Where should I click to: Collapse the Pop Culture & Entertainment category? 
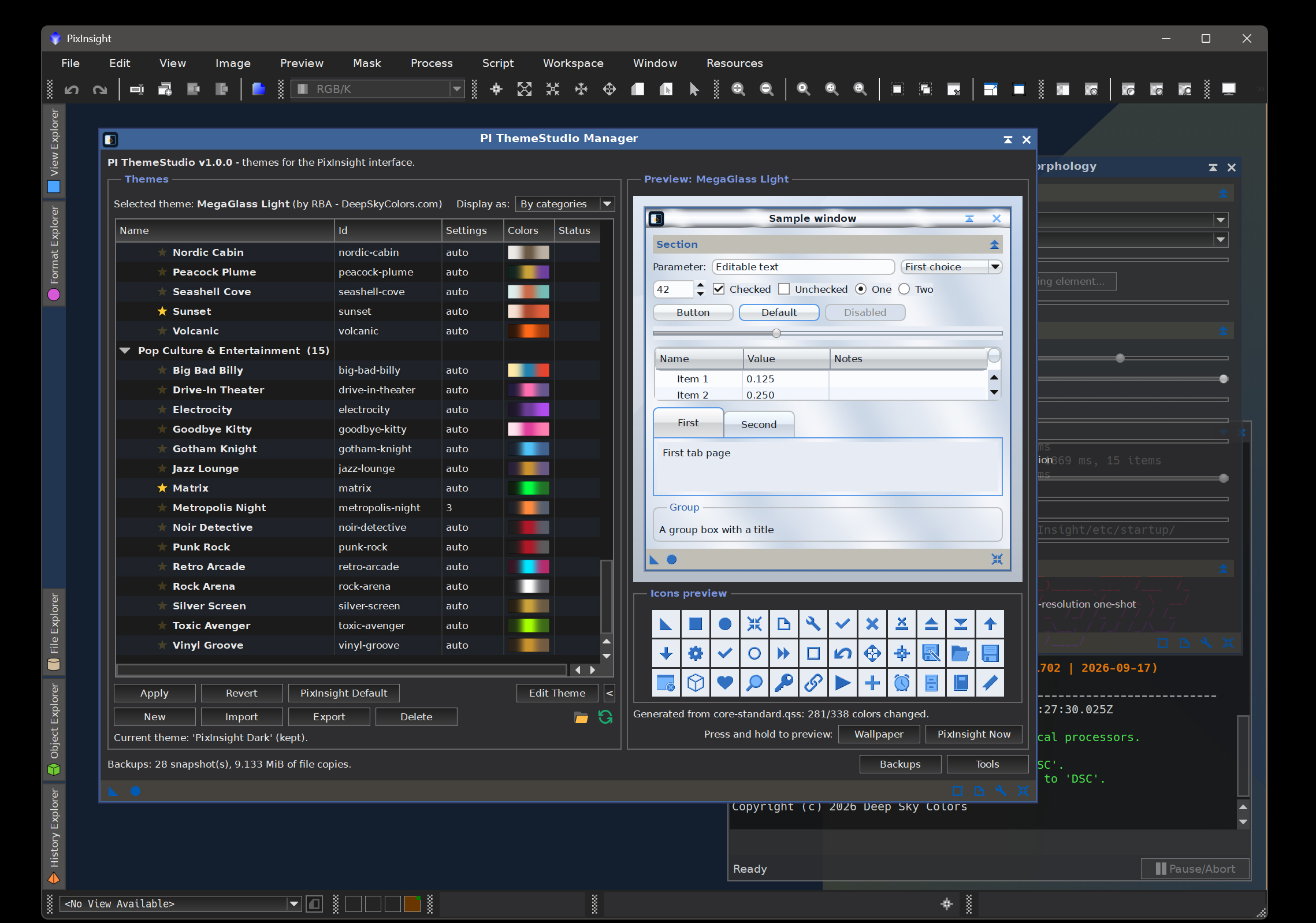point(124,351)
